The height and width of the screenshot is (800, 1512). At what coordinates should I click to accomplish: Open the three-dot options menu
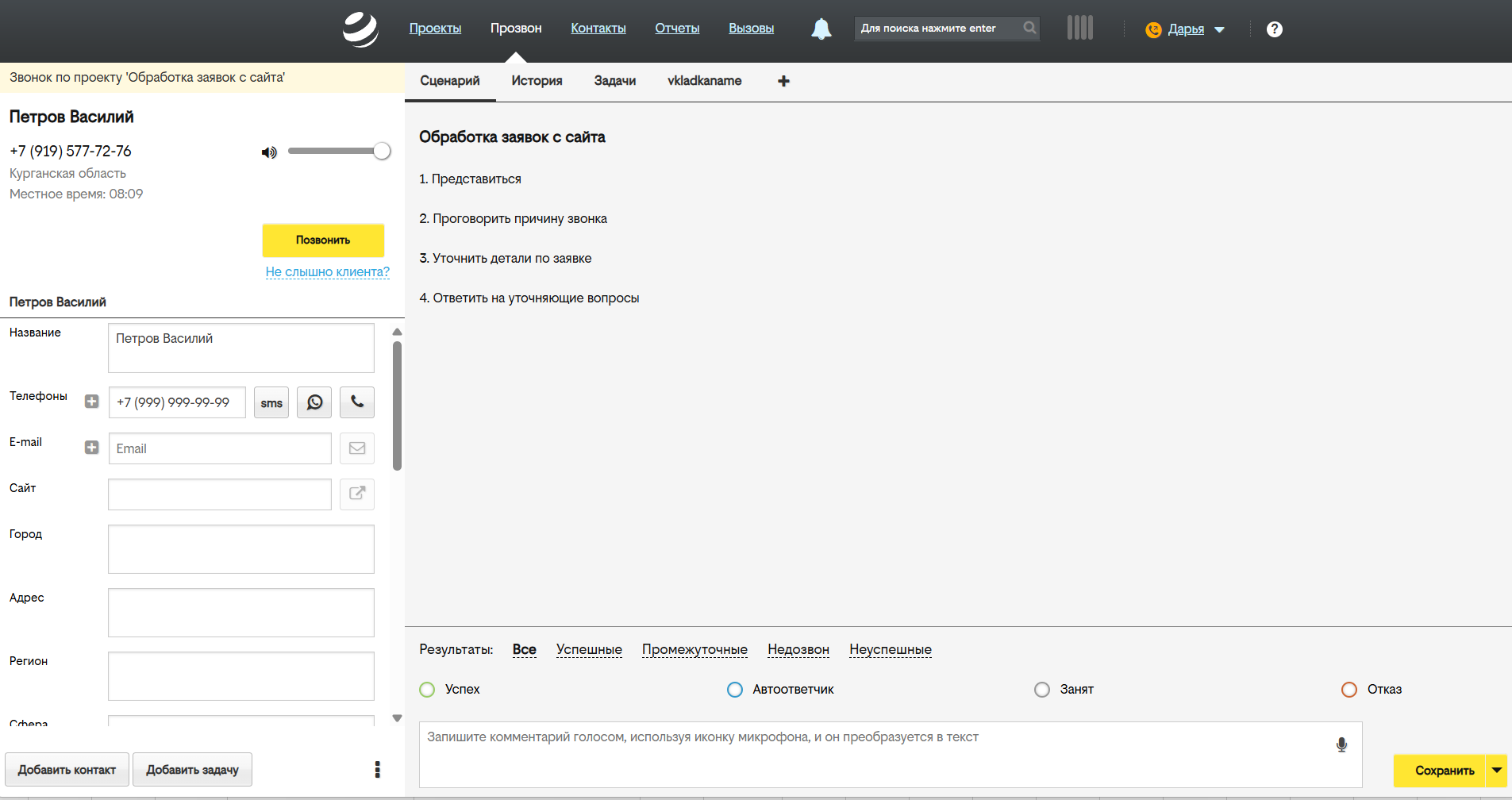377,769
